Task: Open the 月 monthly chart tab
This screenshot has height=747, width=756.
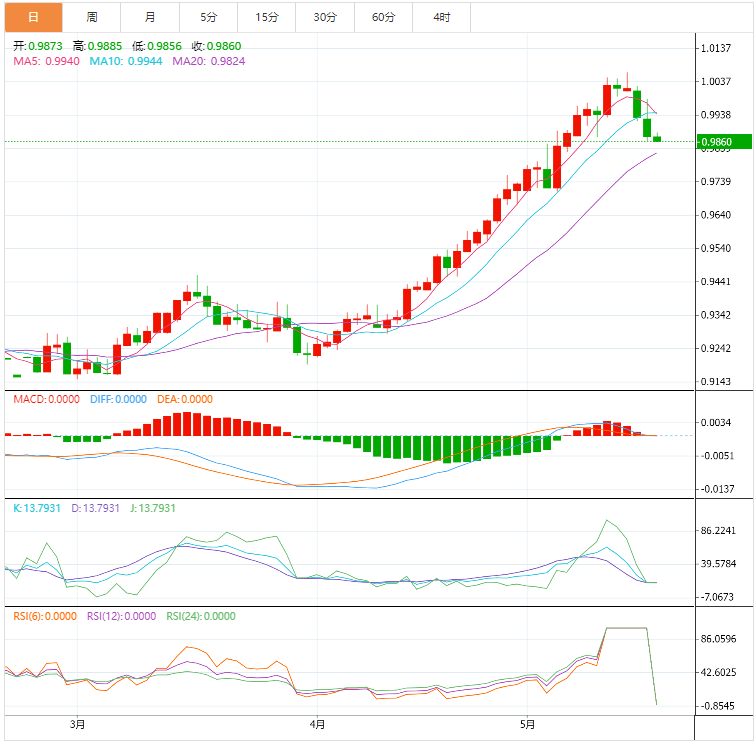Action: pos(150,17)
